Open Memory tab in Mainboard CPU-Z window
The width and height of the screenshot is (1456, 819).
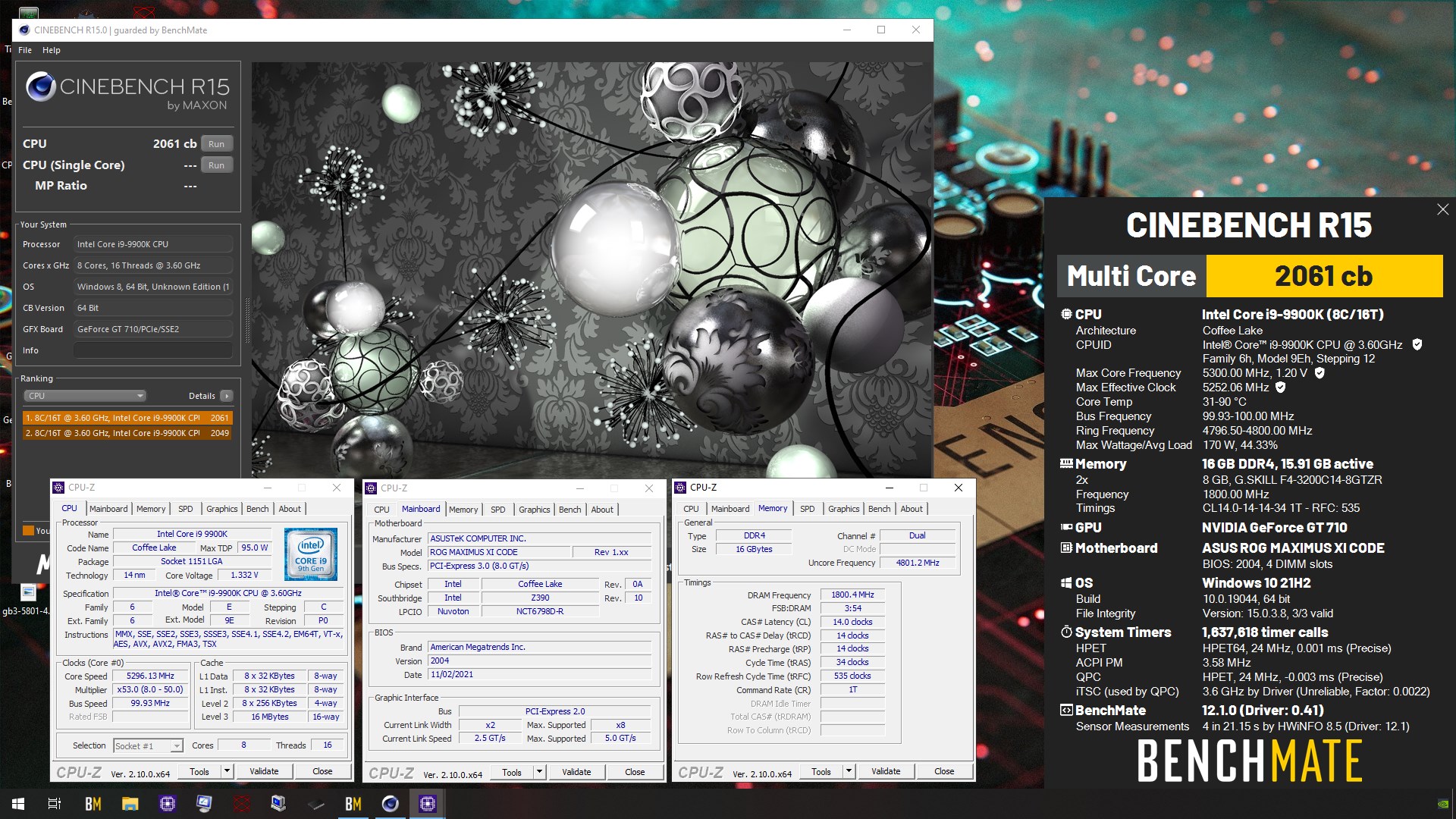click(463, 510)
